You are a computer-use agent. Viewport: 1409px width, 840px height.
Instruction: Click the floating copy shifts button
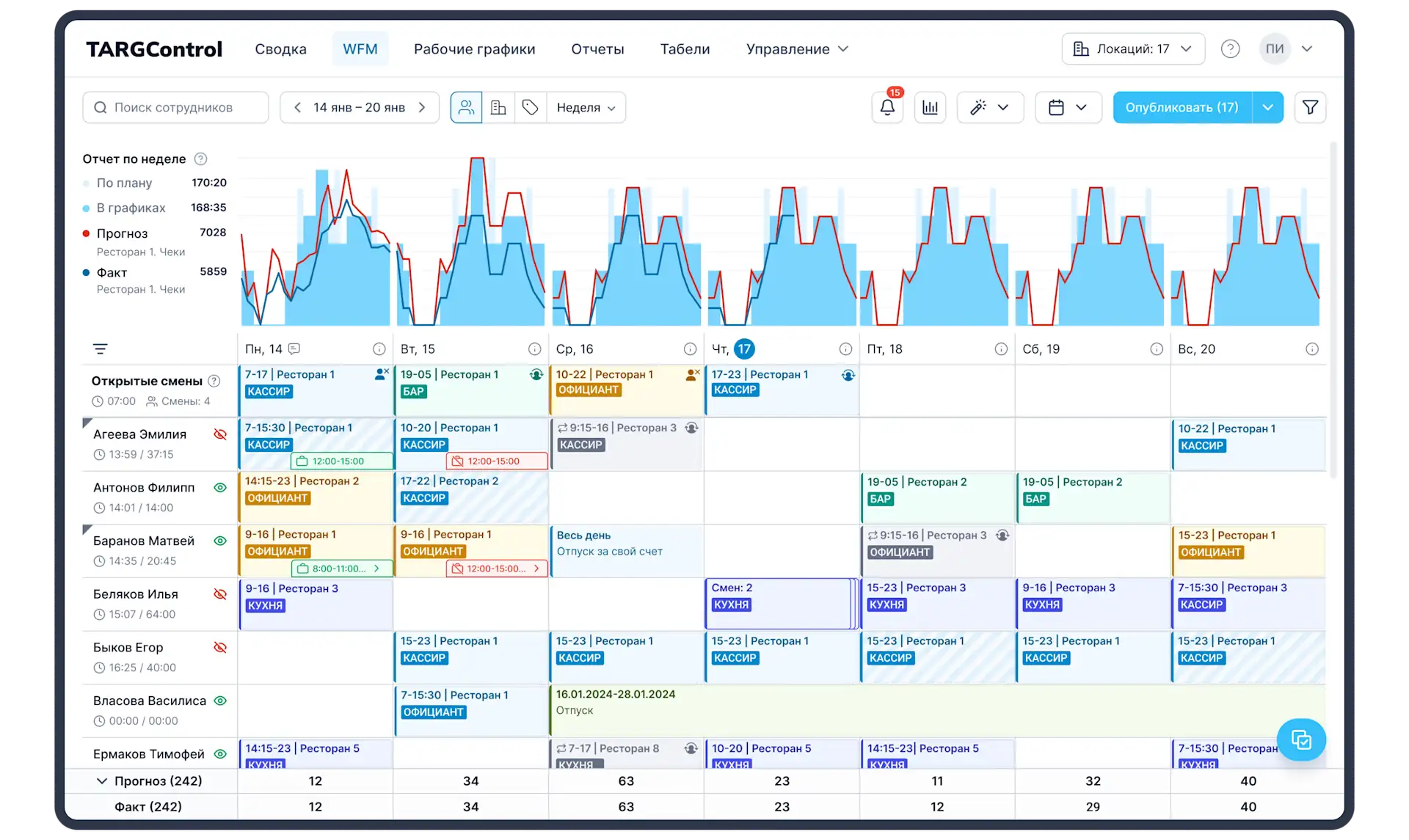click(1300, 739)
